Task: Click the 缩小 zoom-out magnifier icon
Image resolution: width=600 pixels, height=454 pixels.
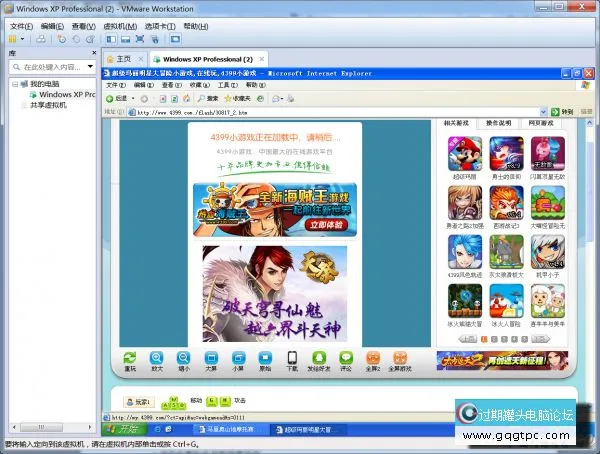Action: (183, 358)
